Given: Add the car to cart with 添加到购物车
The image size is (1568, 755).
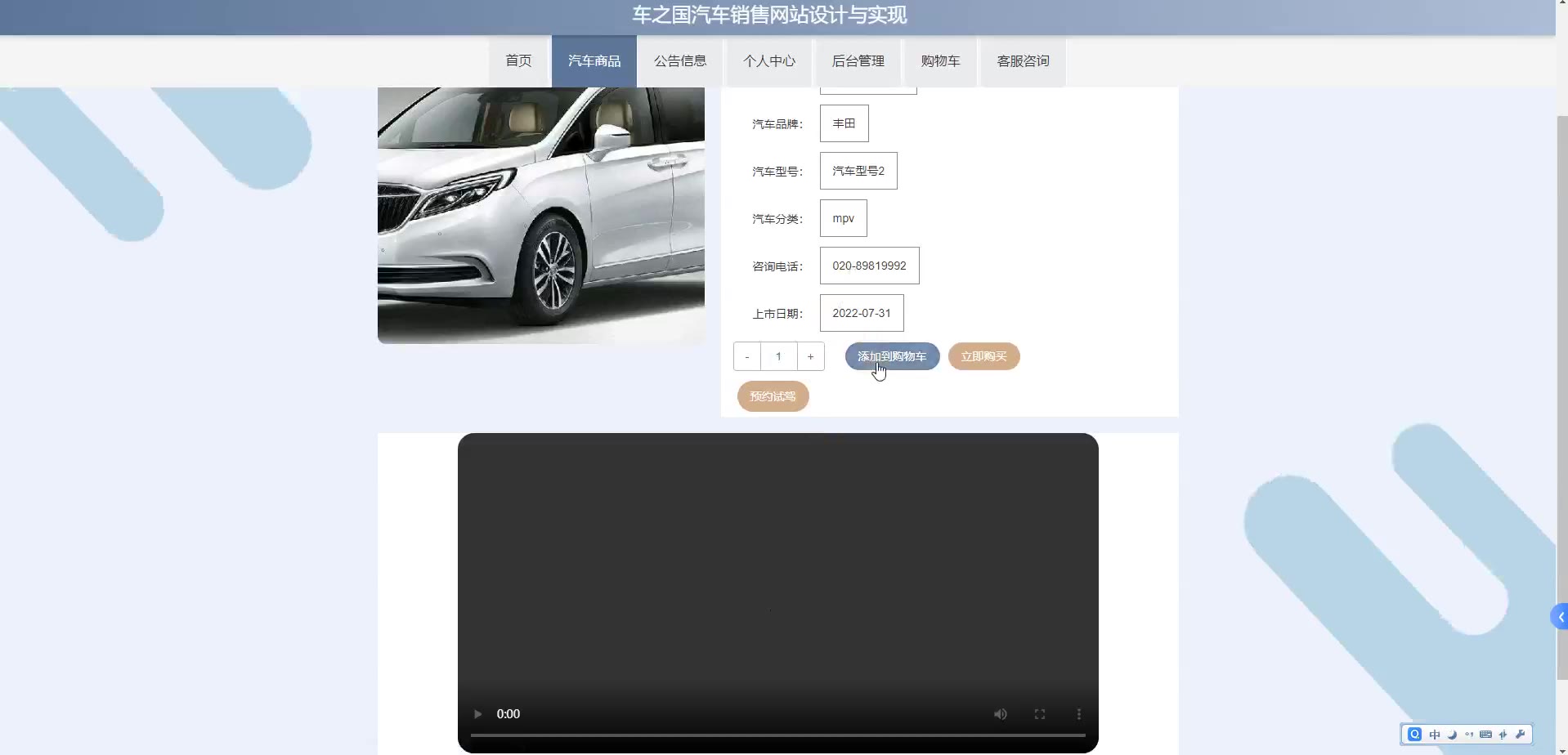Looking at the screenshot, I should pyautogui.click(x=892, y=356).
